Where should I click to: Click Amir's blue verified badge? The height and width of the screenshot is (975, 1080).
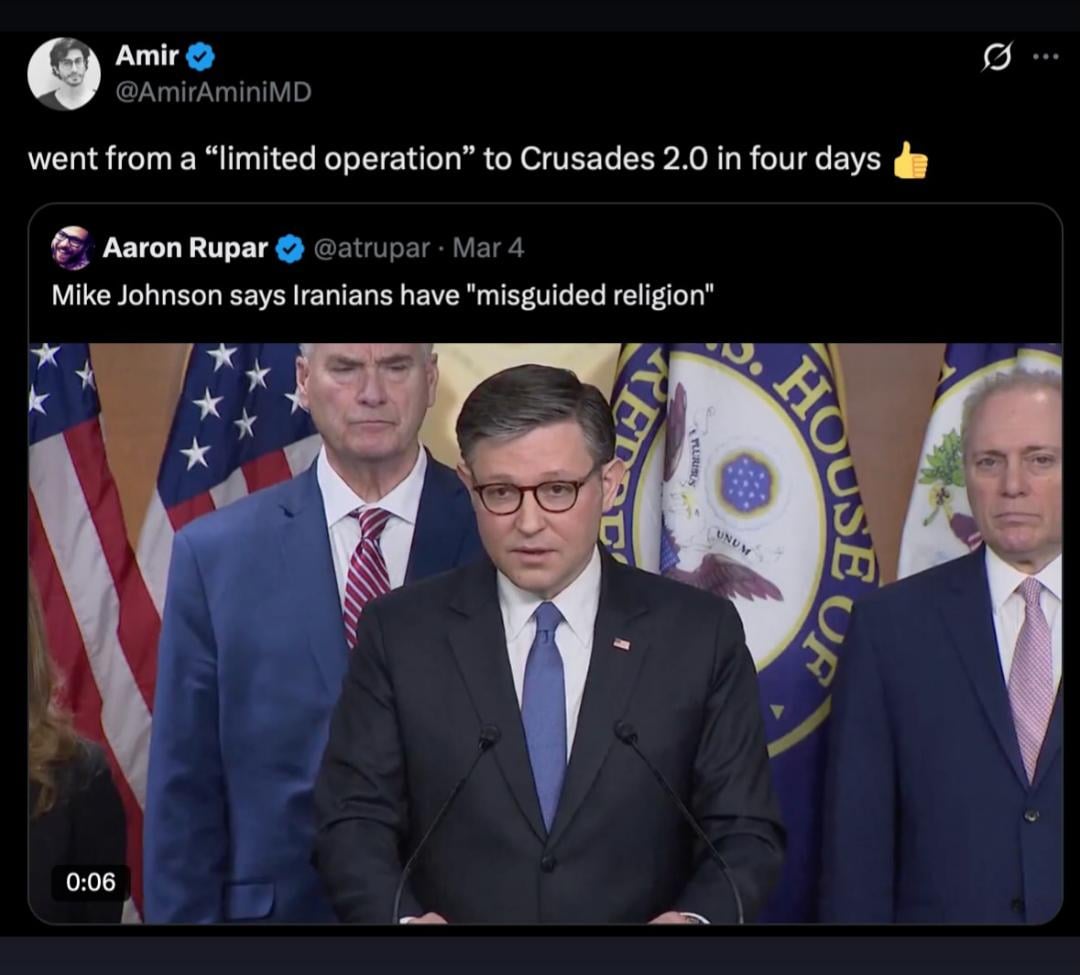[x=200, y=56]
